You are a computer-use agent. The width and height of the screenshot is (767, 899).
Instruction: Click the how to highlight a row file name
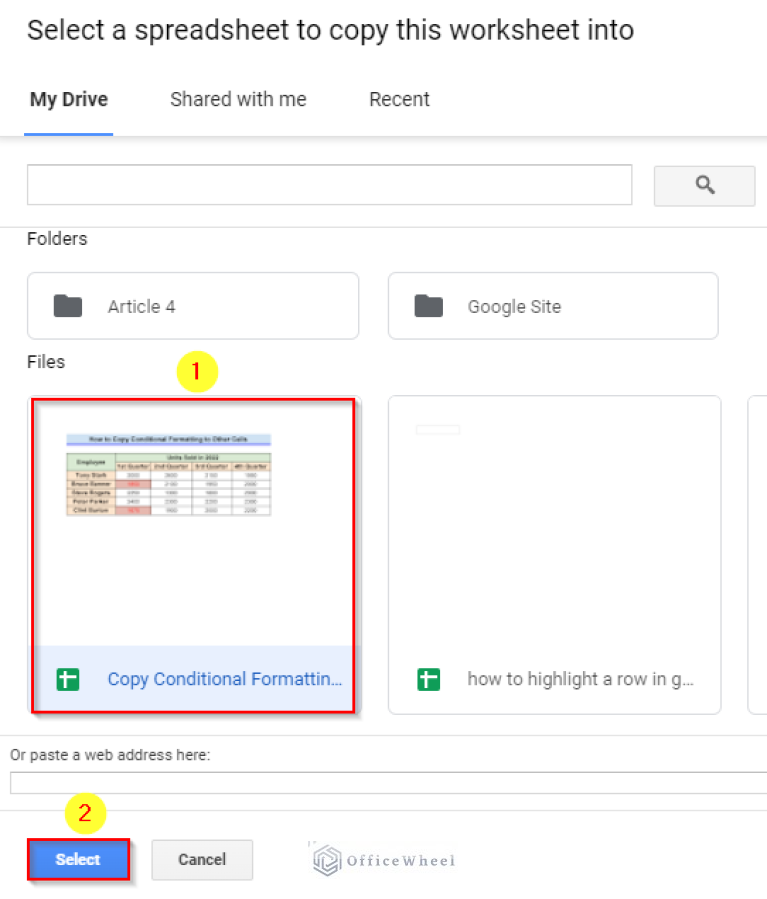coord(580,680)
